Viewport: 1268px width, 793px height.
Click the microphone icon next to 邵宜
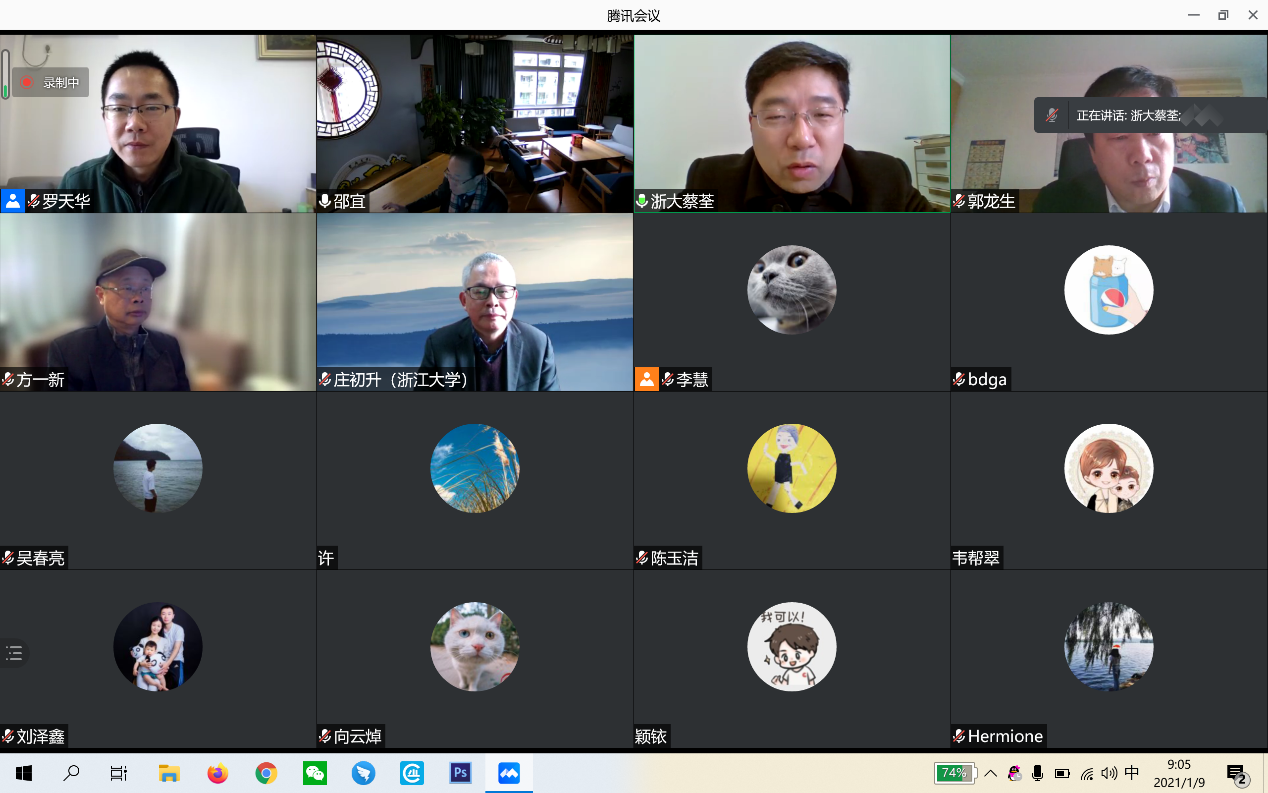[x=325, y=201]
